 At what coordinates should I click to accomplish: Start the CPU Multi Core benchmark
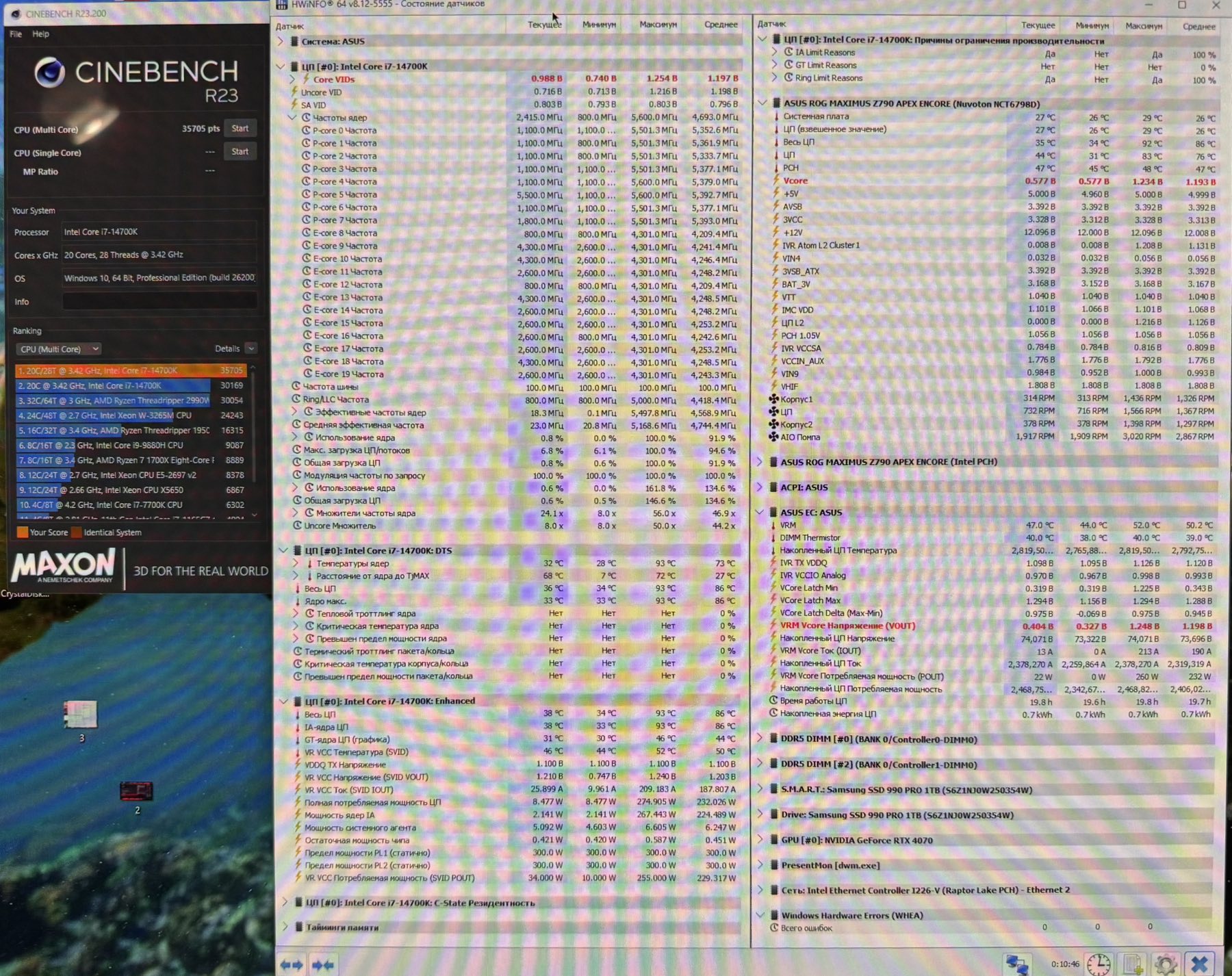[x=240, y=129]
